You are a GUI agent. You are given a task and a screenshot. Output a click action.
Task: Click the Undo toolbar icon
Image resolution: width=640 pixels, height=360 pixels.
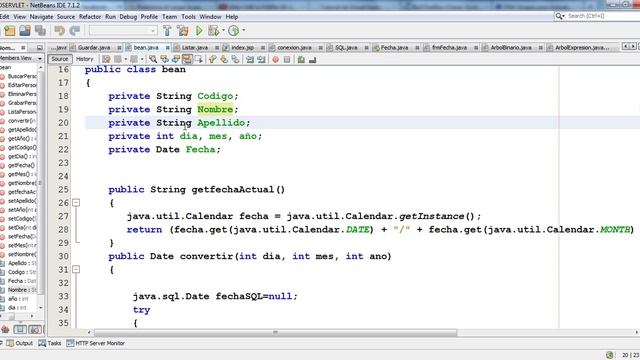pyautogui.click(x=60, y=31)
